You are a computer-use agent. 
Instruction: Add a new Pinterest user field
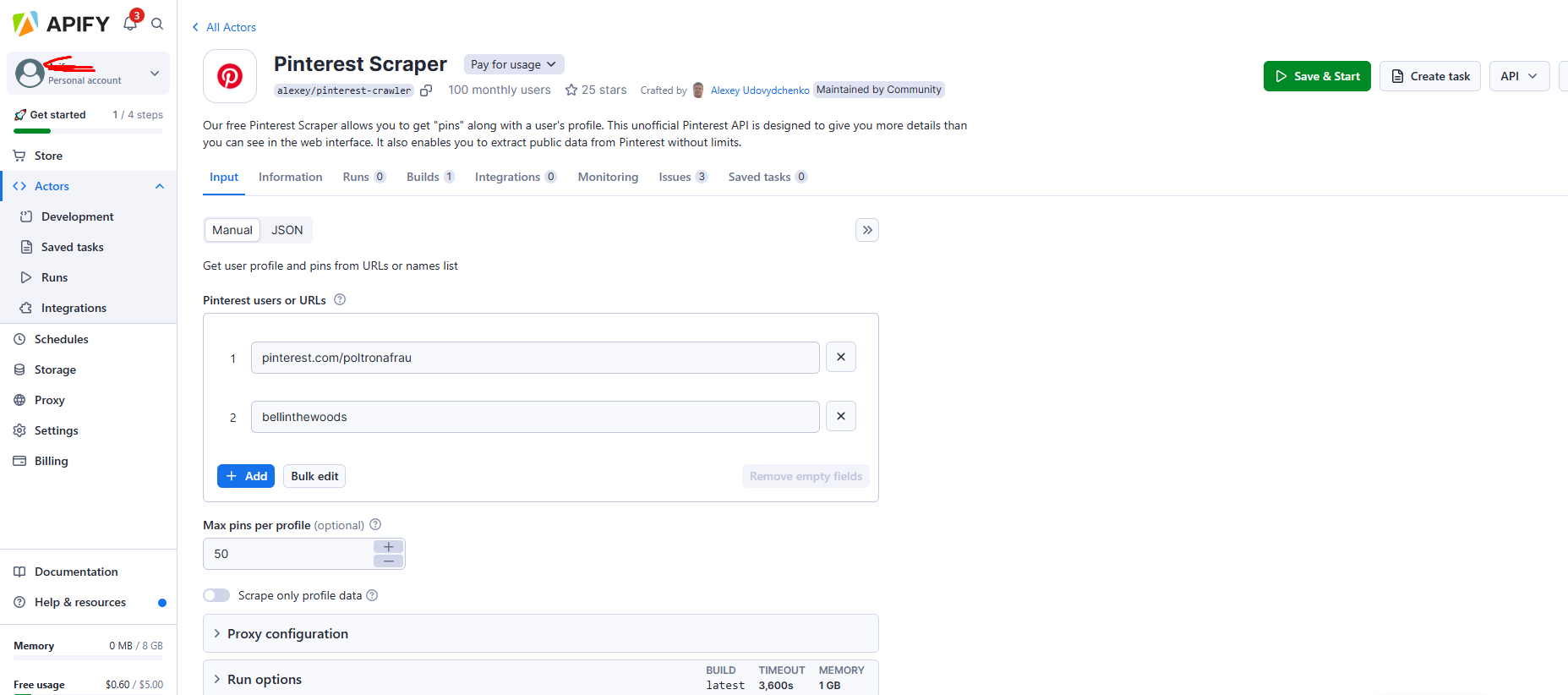(x=246, y=476)
